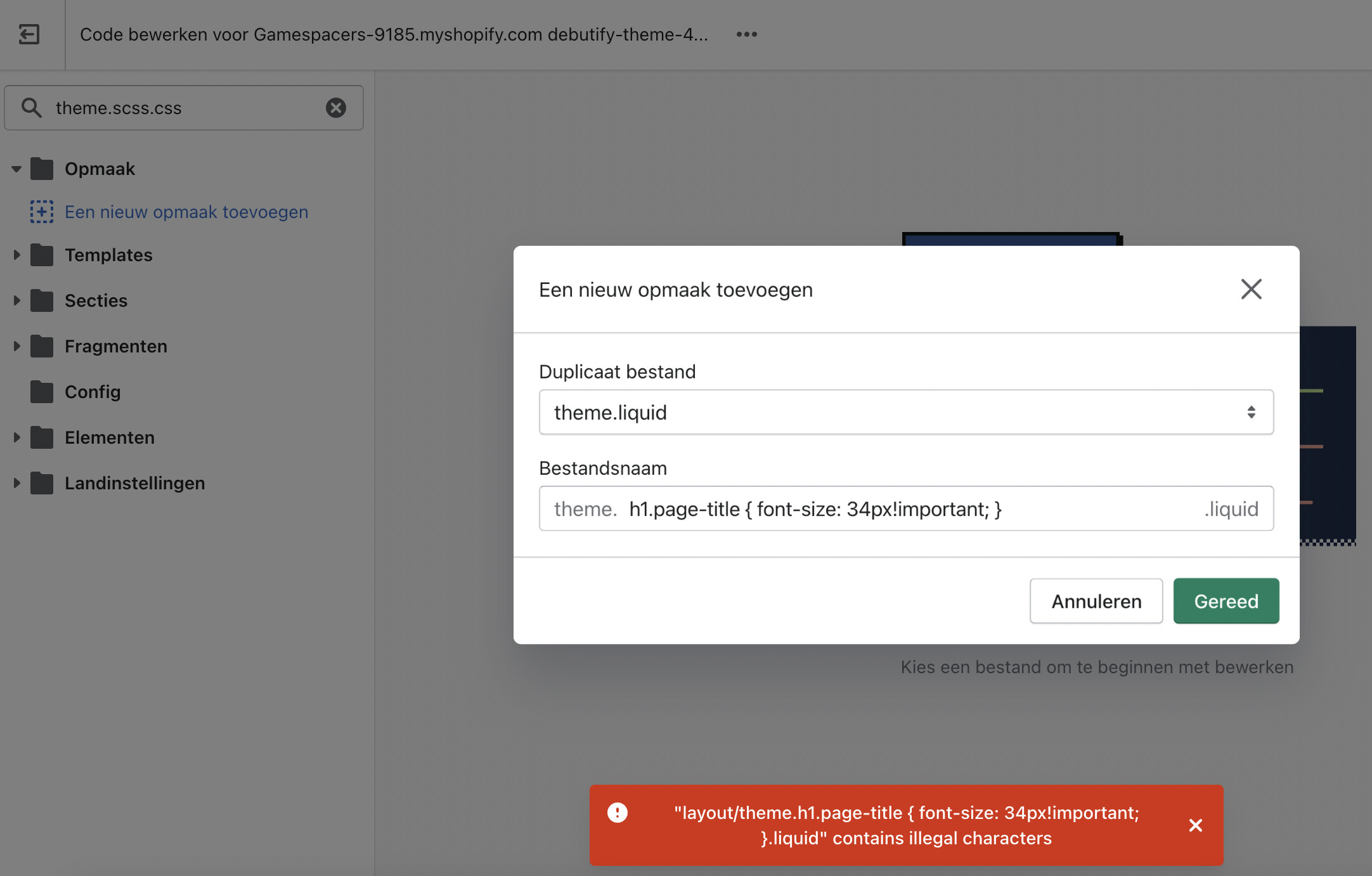Click the Annuleren button
Viewport: 1372px width, 876px height.
(1096, 601)
